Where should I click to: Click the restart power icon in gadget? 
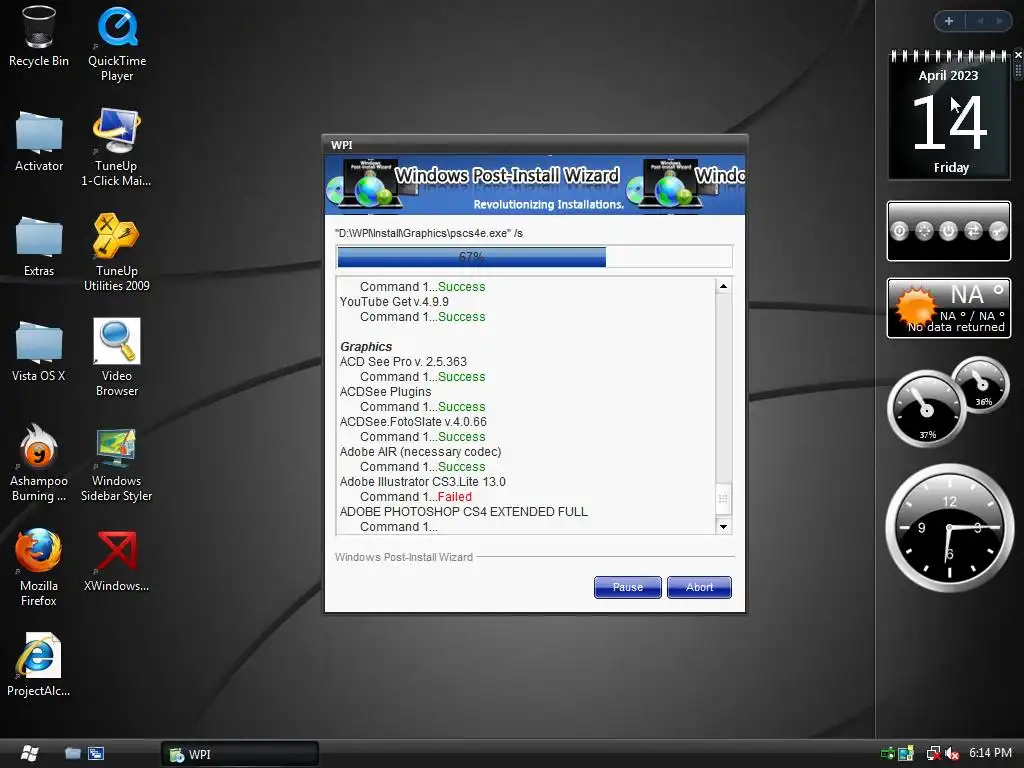(x=948, y=231)
